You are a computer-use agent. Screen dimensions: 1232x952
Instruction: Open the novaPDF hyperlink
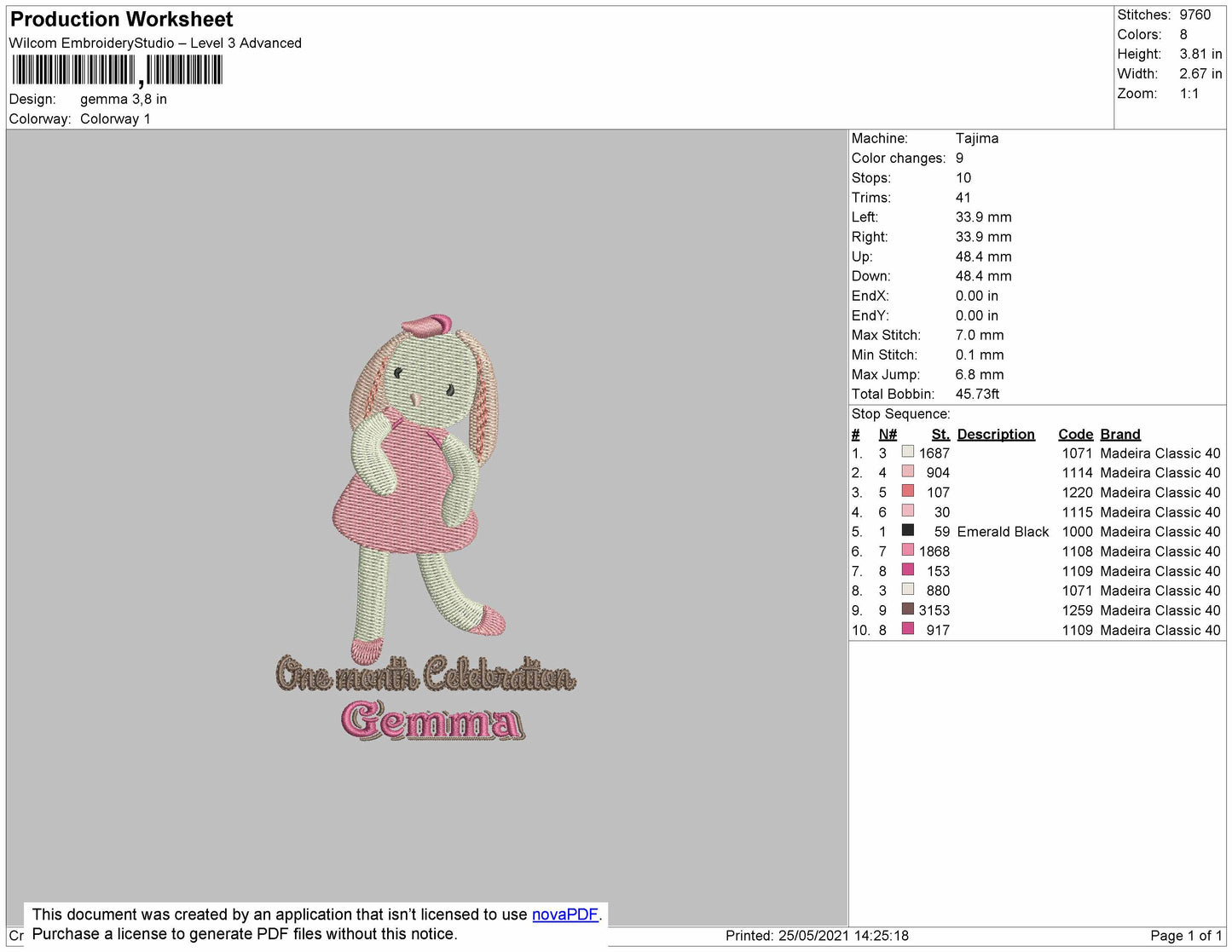[x=565, y=914]
